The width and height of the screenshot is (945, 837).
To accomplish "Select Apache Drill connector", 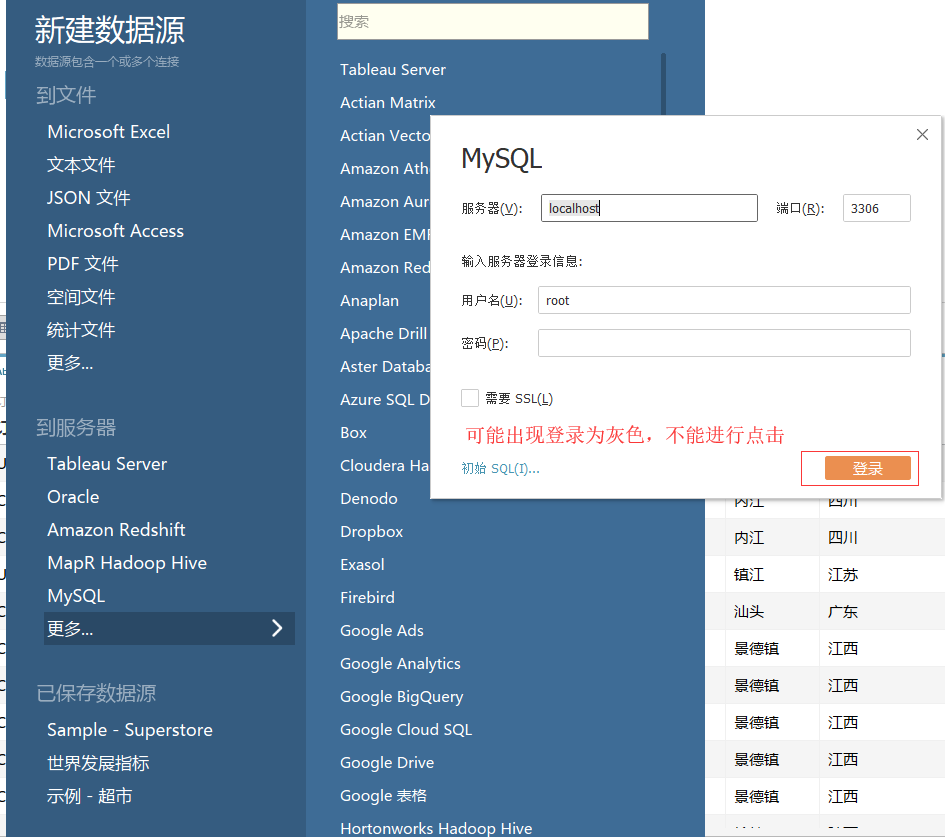I will (x=383, y=333).
